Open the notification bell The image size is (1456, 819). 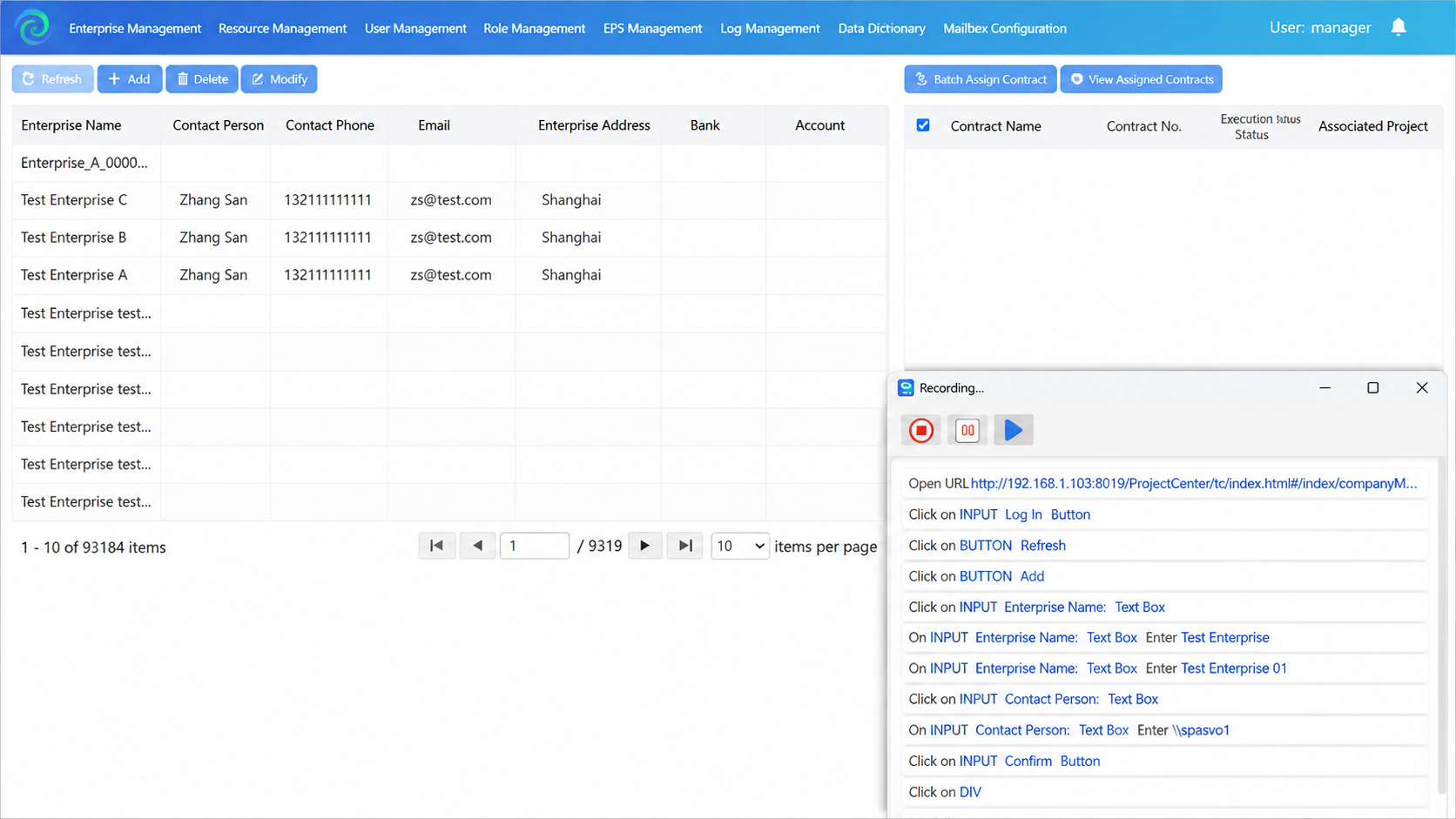click(1399, 27)
